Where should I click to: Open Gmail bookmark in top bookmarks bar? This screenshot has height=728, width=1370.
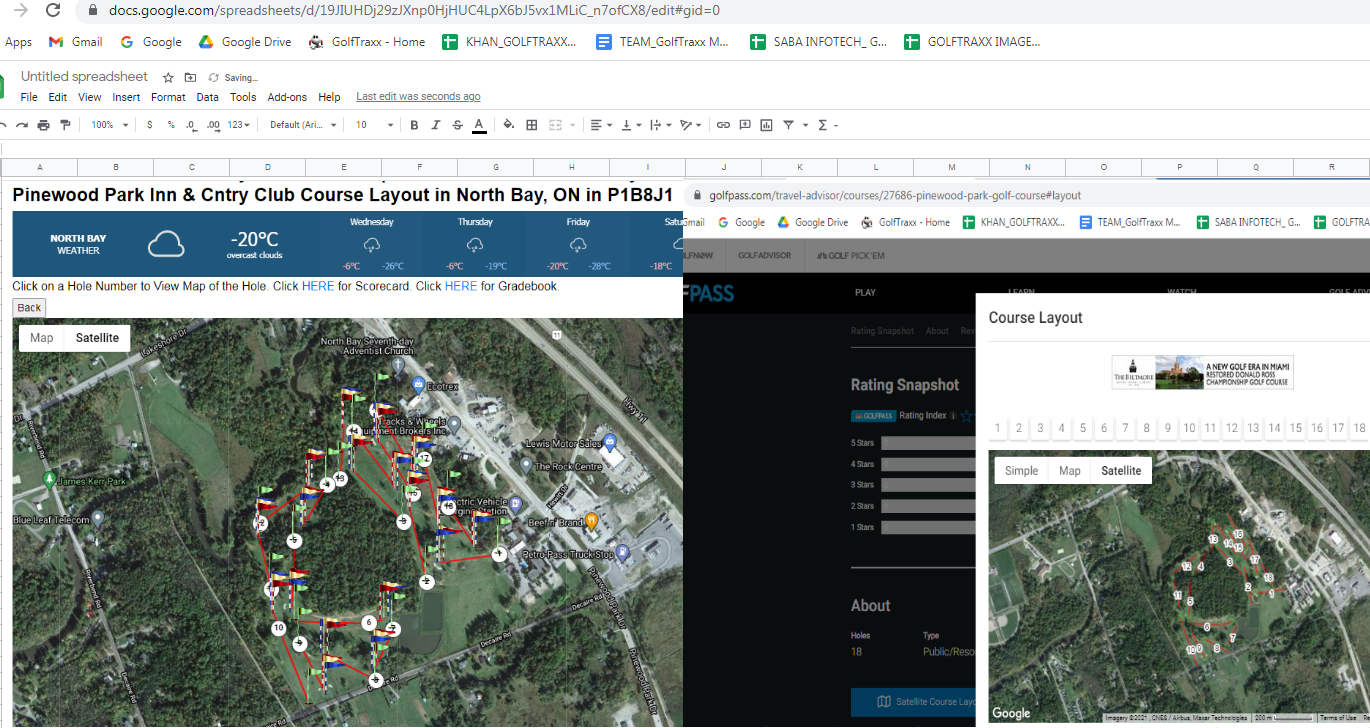pos(76,42)
